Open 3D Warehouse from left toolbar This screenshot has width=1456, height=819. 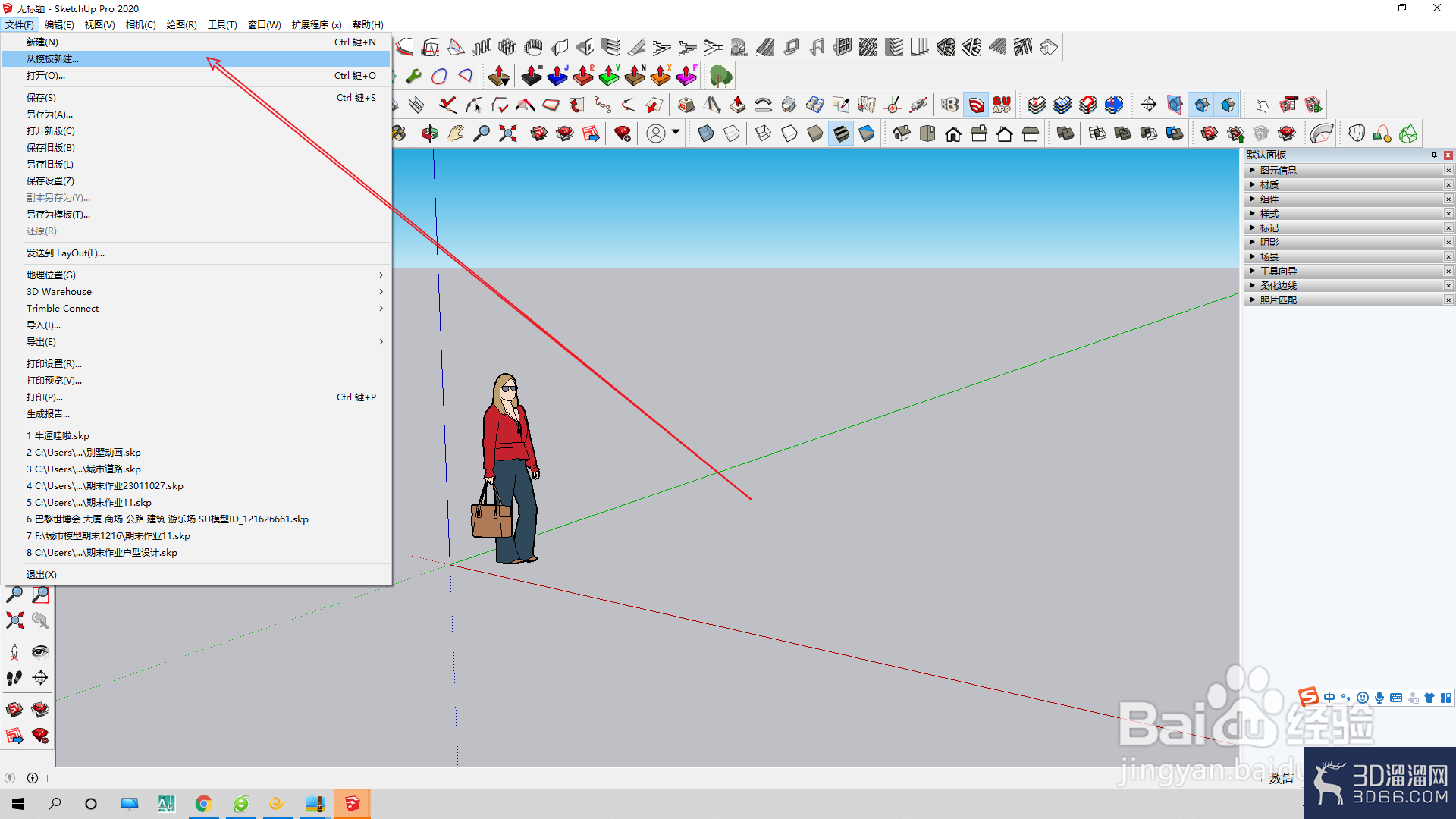[x=14, y=710]
